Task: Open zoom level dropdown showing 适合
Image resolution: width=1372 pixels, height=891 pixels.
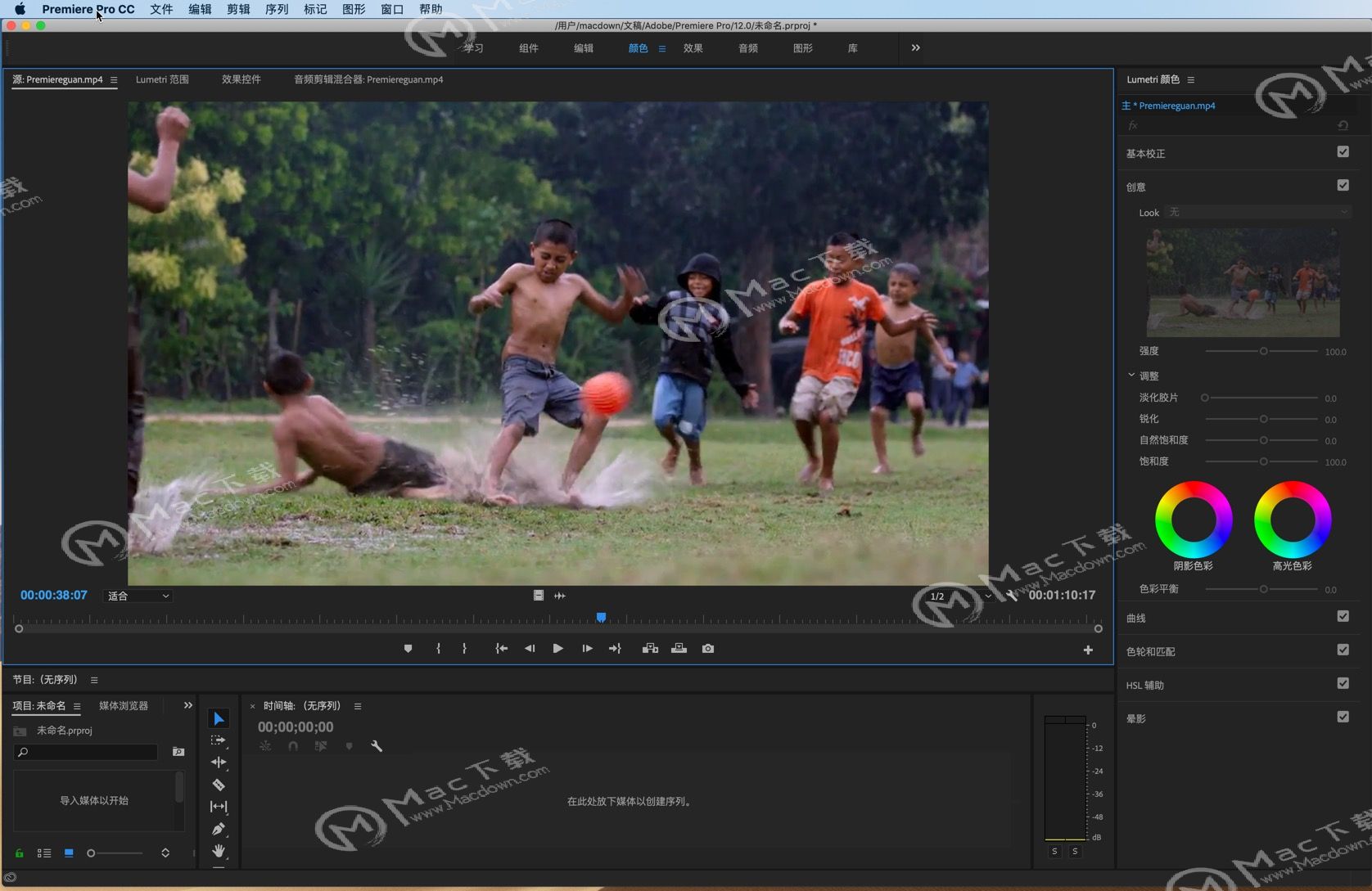Action: [x=138, y=596]
